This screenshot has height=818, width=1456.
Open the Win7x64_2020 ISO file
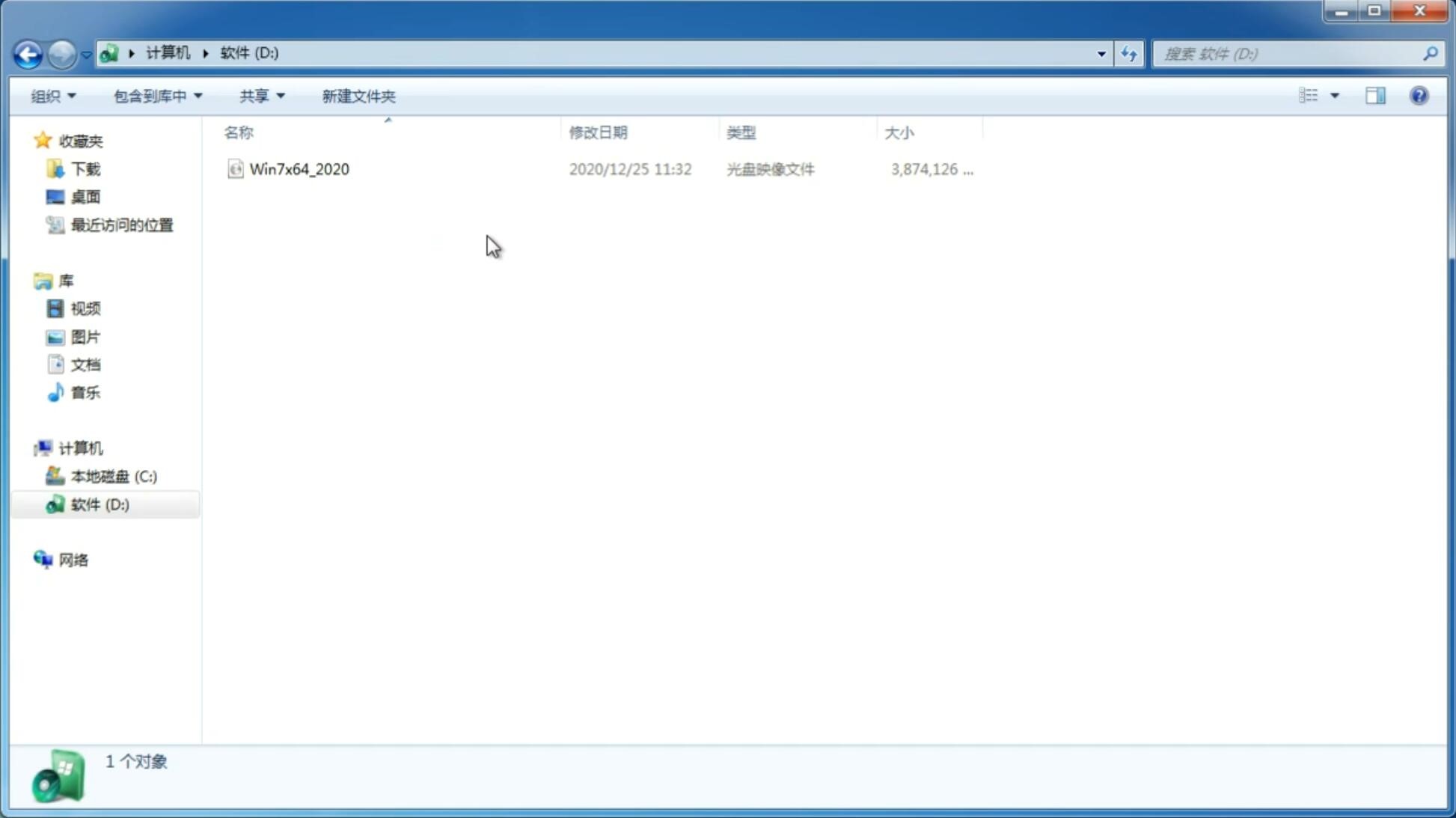(x=299, y=169)
